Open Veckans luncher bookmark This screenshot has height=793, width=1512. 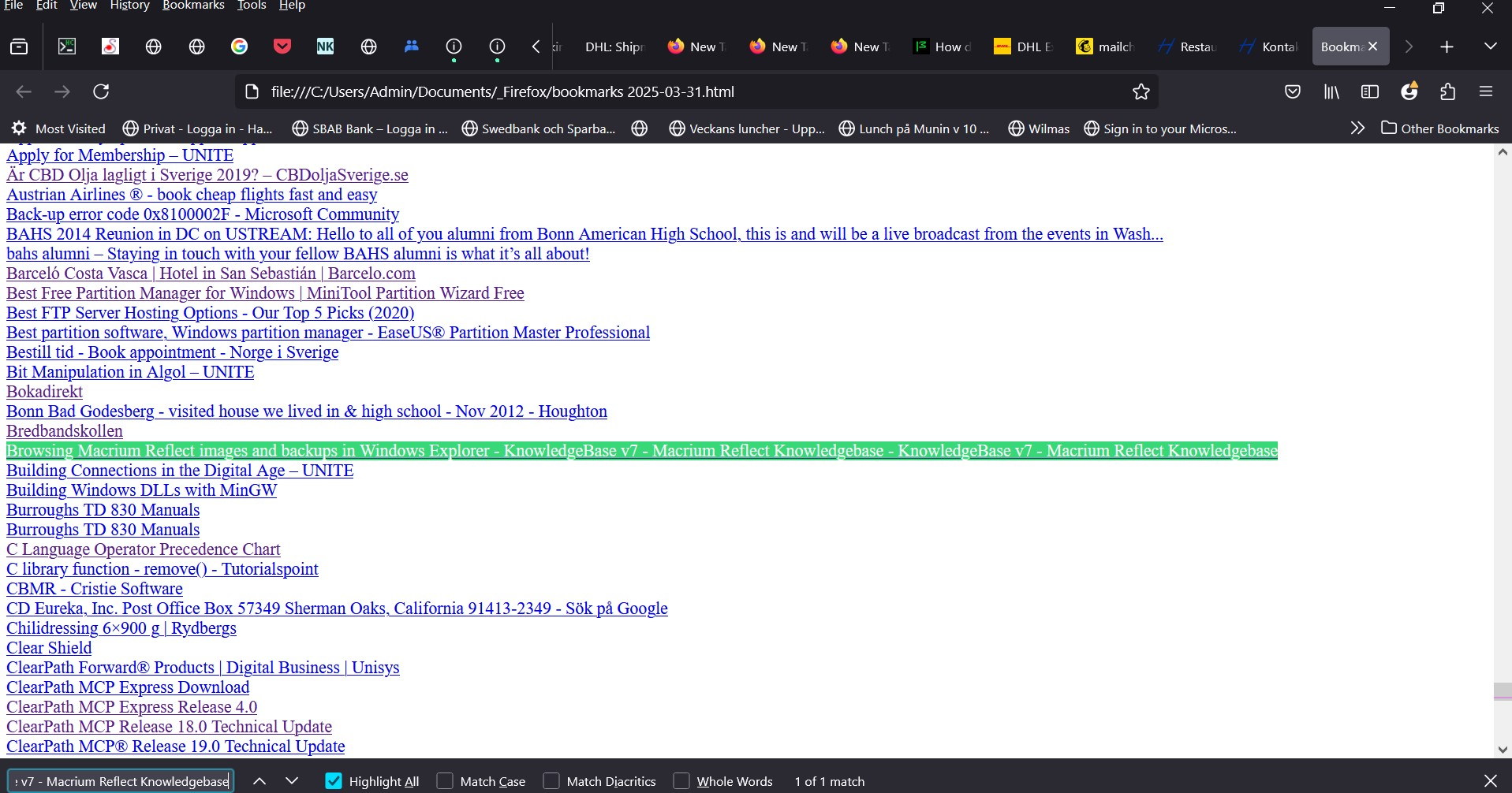pyautogui.click(x=746, y=128)
